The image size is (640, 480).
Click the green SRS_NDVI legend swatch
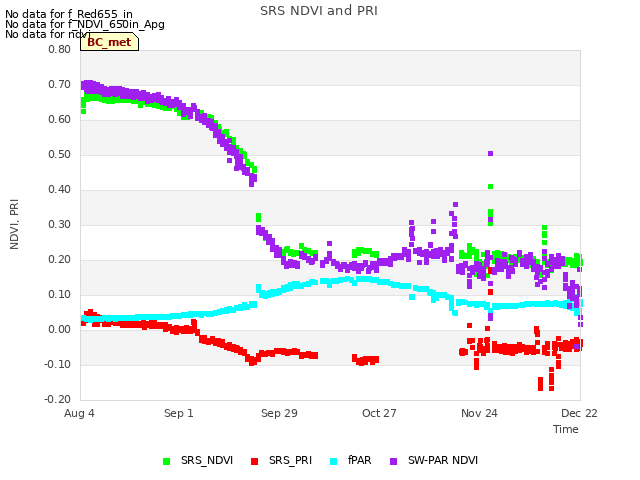[x=167, y=462]
